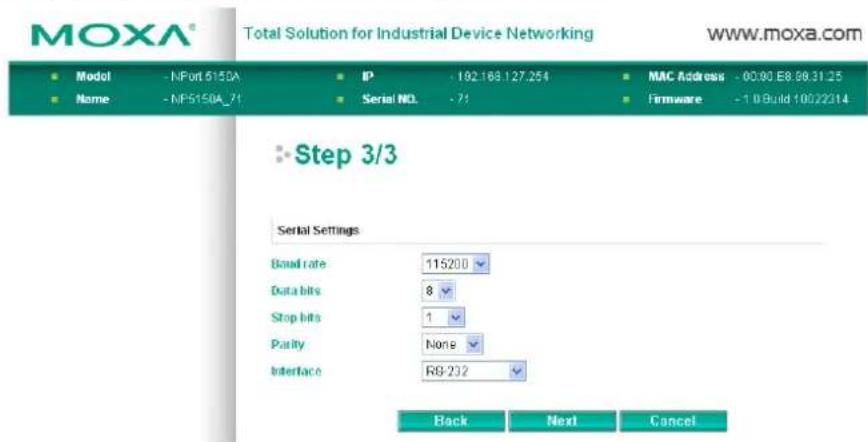Expand the Stop bits dropdown
This screenshot has height=442, width=868.
pyautogui.click(x=443, y=317)
